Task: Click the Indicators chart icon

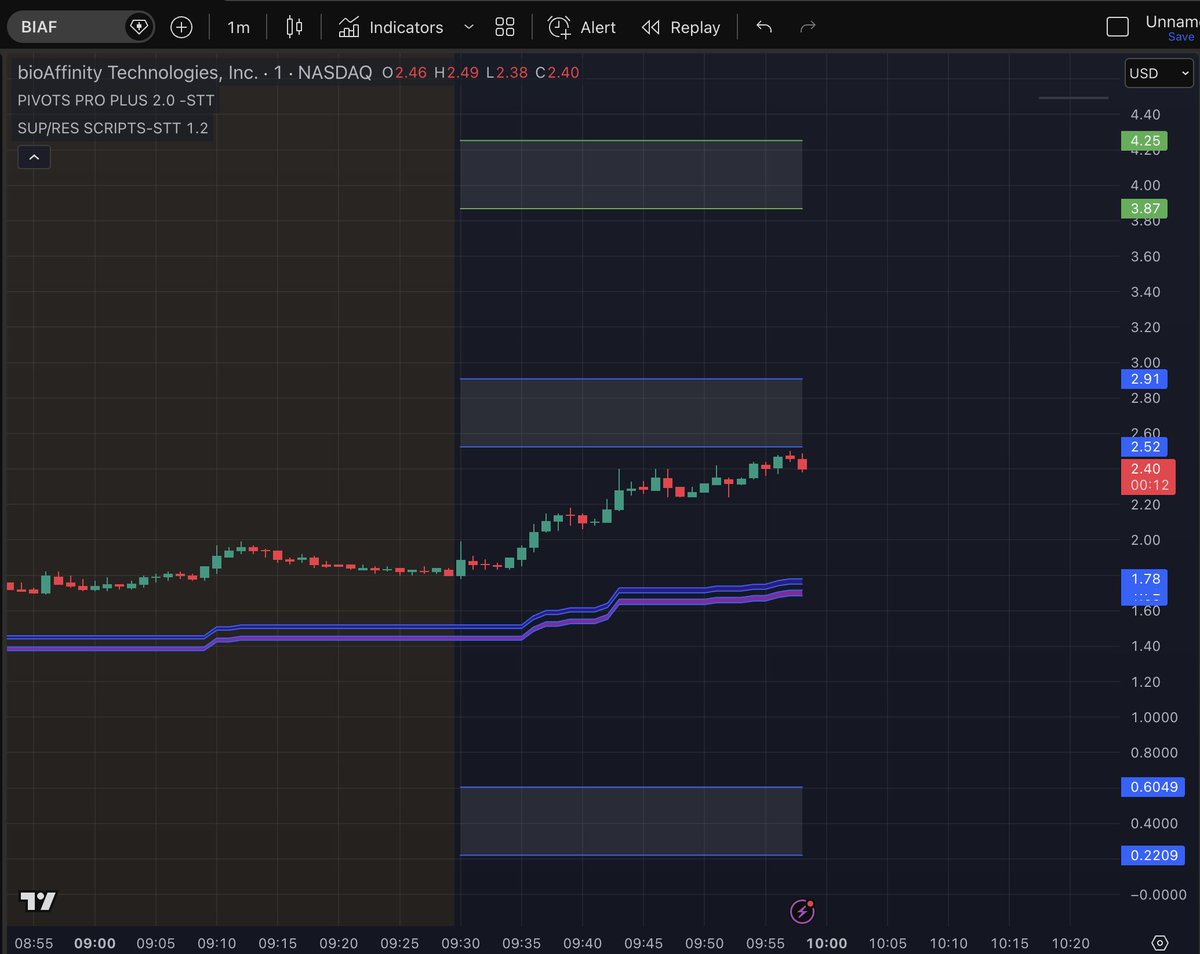Action: 349,27
